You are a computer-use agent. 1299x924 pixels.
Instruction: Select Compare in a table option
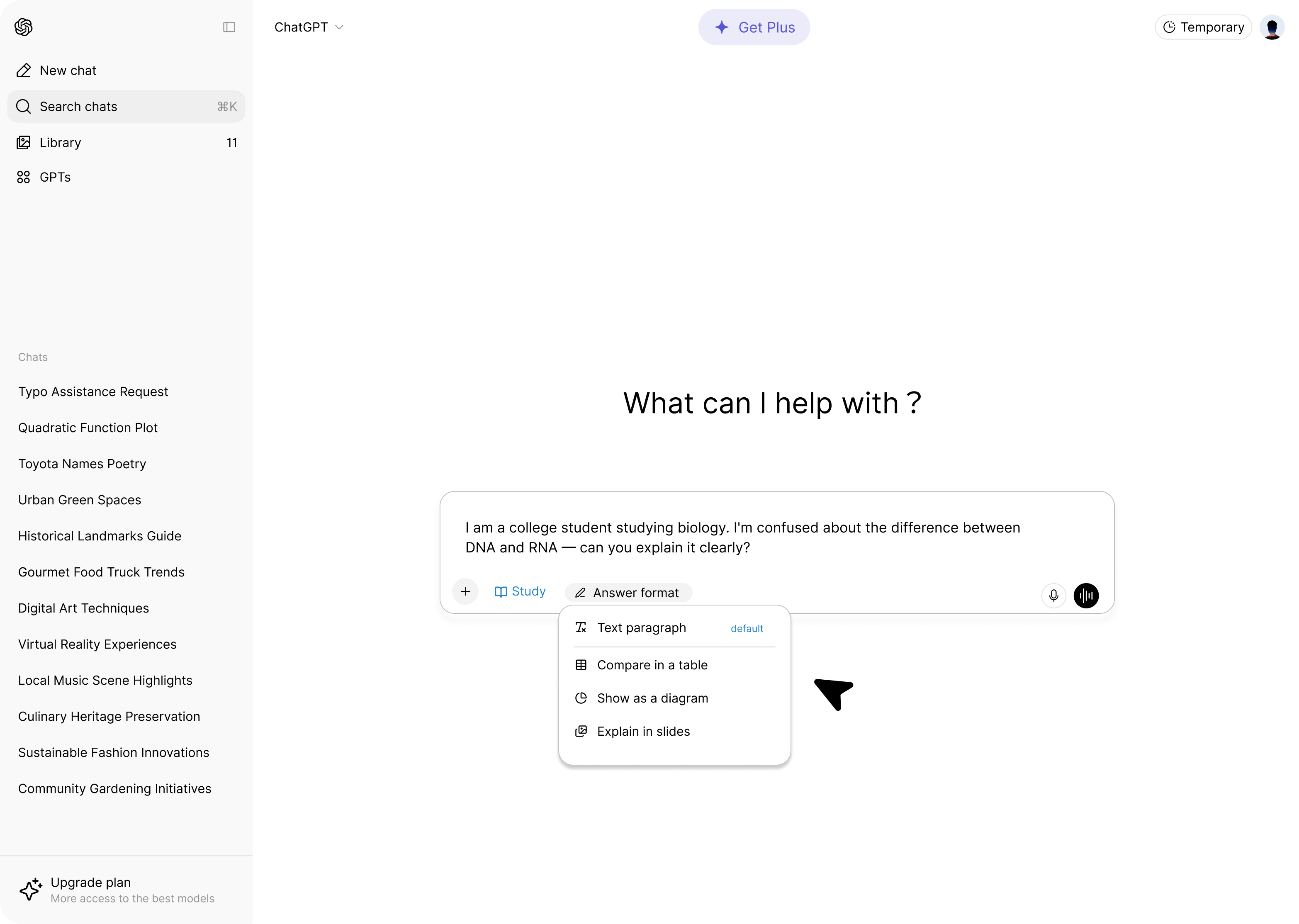pos(674,665)
